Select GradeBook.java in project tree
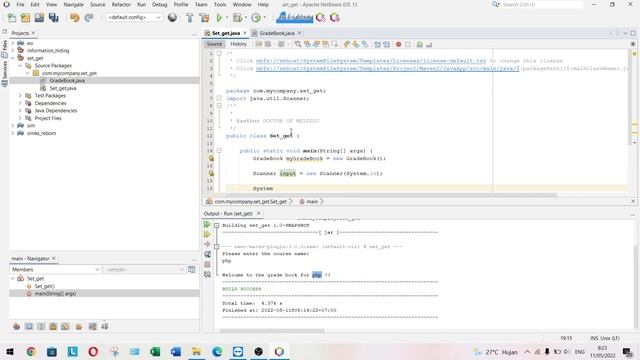This screenshot has height=360, width=640. point(67,80)
